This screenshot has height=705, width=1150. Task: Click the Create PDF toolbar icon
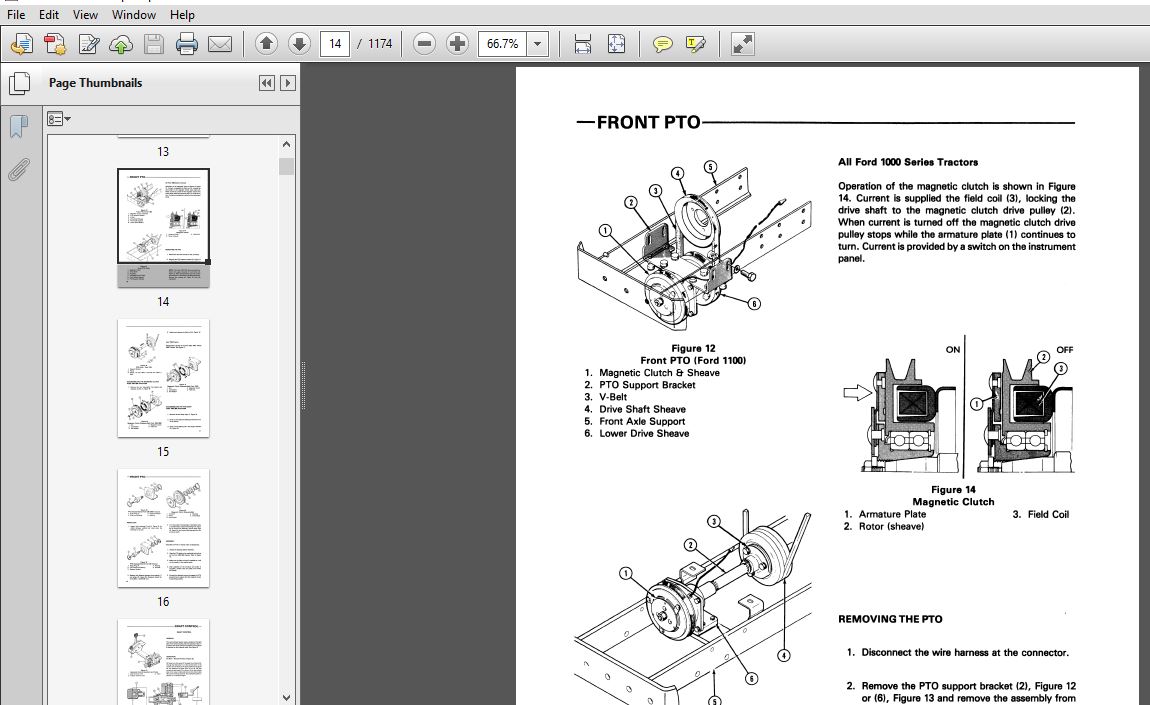click(54, 44)
